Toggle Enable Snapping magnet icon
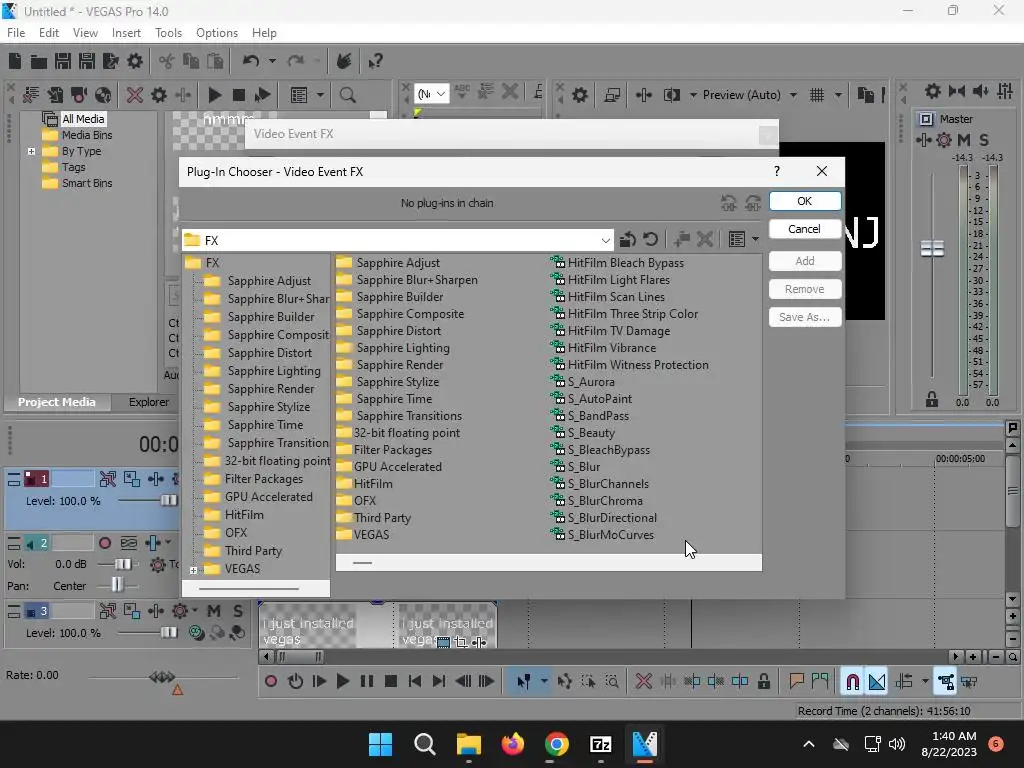The height and width of the screenshot is (768, 1024). click(x=852, y=682)
